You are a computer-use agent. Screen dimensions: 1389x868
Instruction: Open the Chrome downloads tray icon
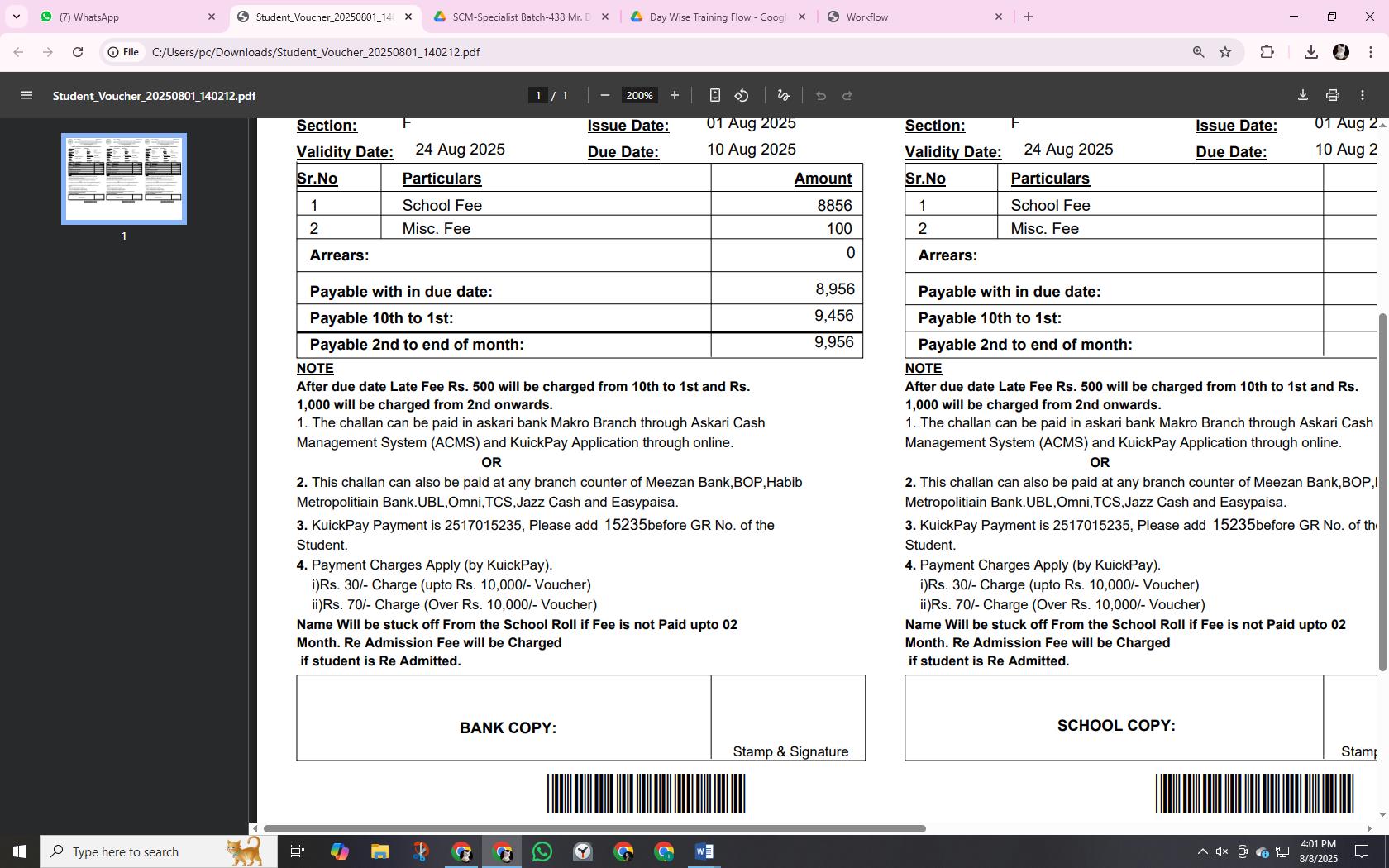coord(1310,52)
